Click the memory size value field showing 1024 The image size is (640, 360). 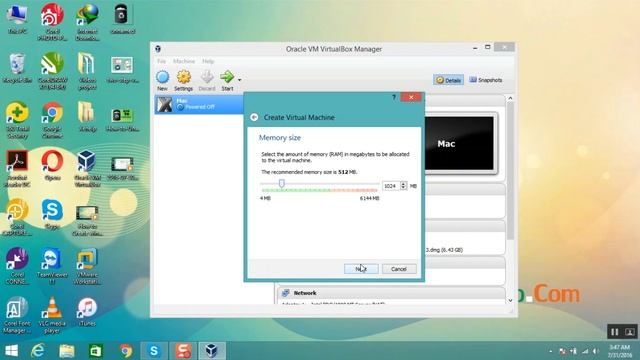coord(391,186)
